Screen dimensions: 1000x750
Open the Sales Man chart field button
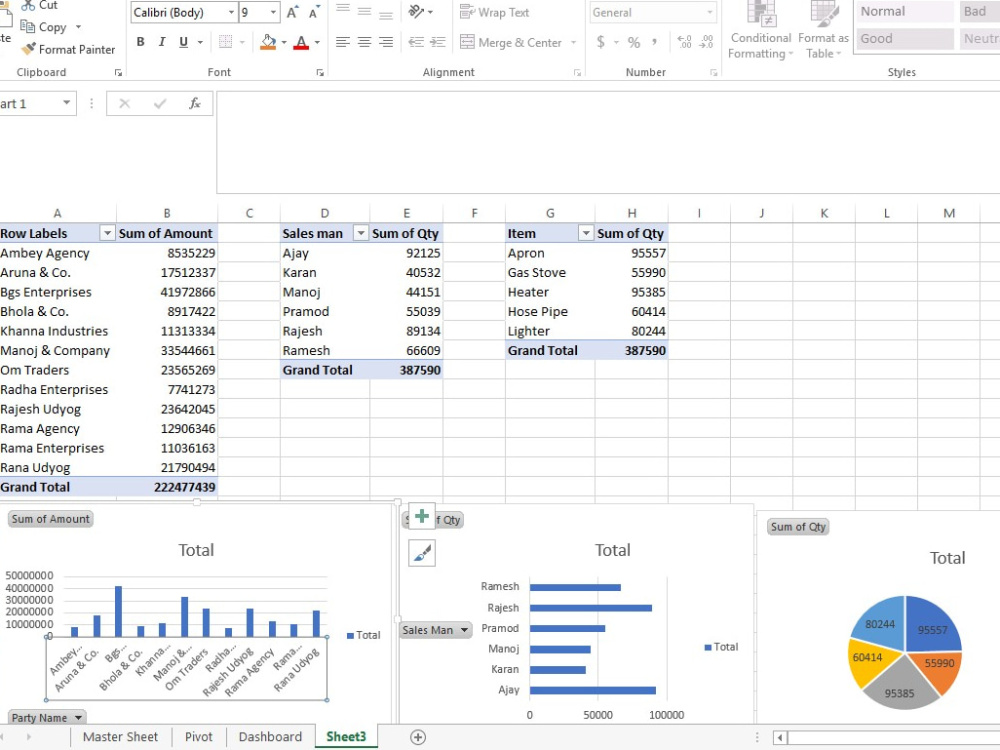(436, 630)
